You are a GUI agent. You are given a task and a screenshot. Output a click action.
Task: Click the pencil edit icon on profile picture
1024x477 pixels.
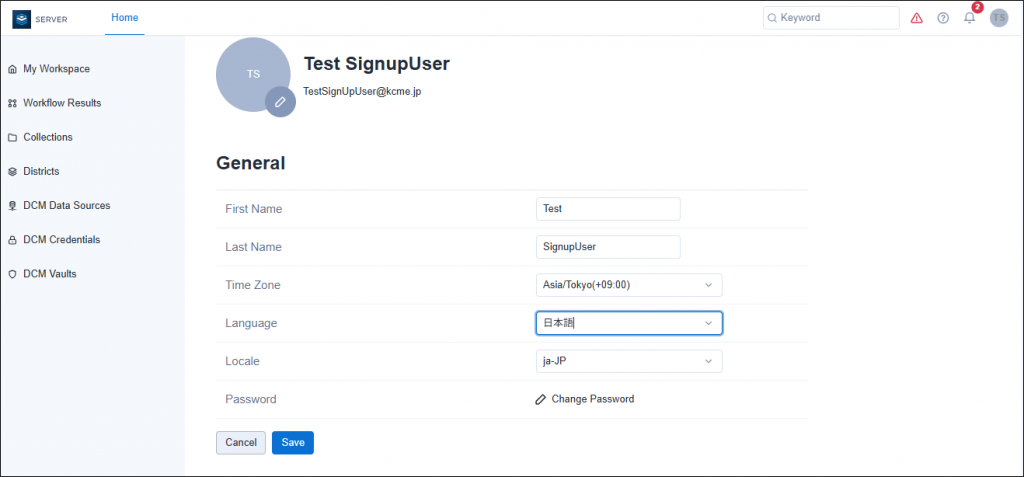click(x=280, y=102)
